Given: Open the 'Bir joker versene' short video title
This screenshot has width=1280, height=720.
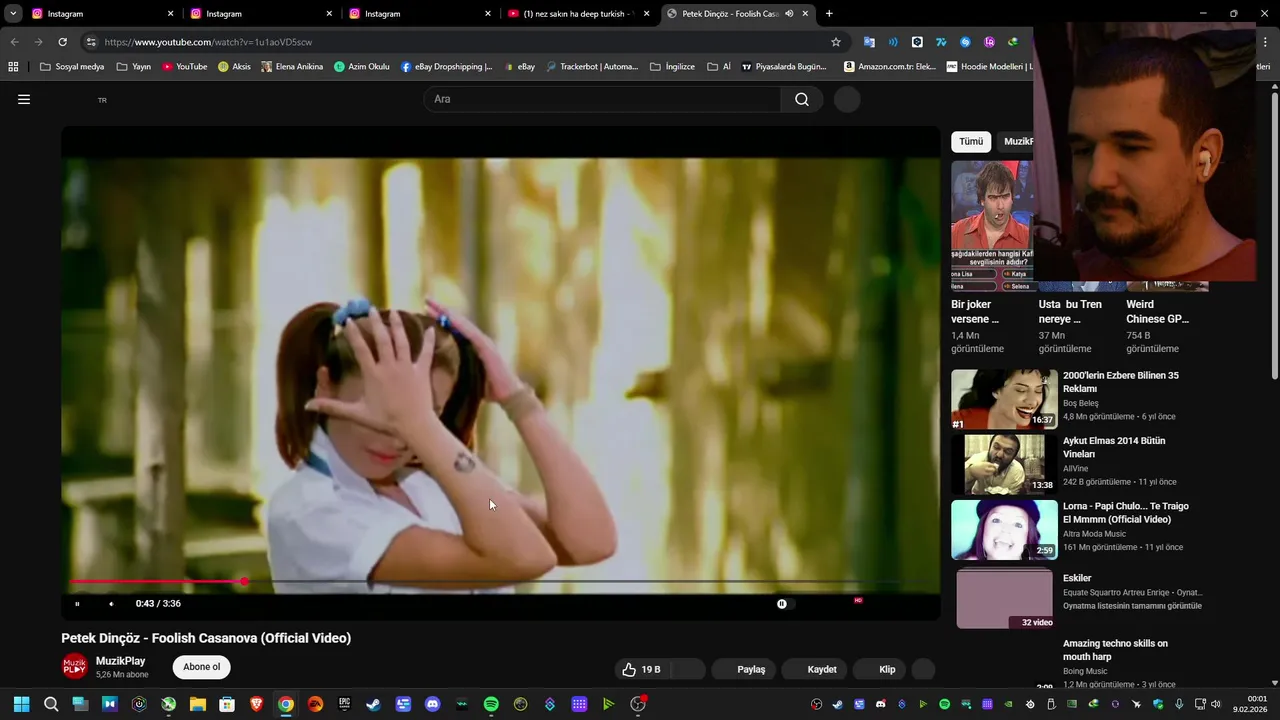Looking at the screenshot, I should click(x=975, y=312).
